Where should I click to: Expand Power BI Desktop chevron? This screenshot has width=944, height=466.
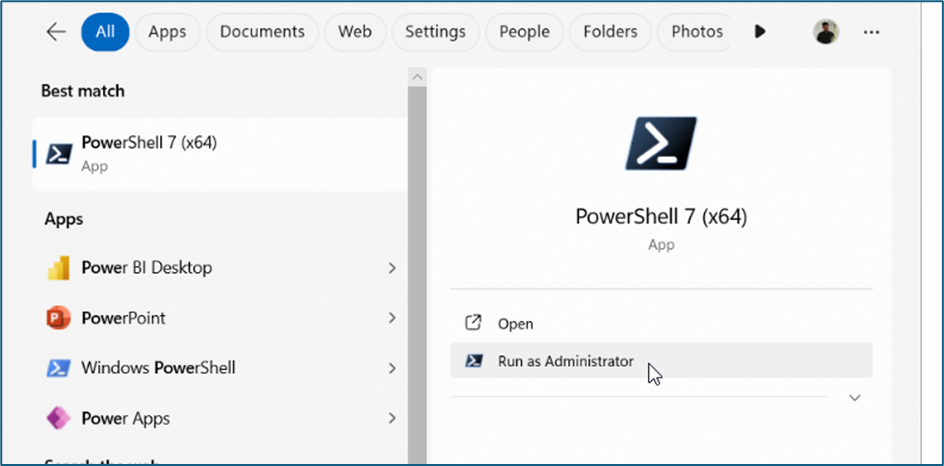point(392,268)
